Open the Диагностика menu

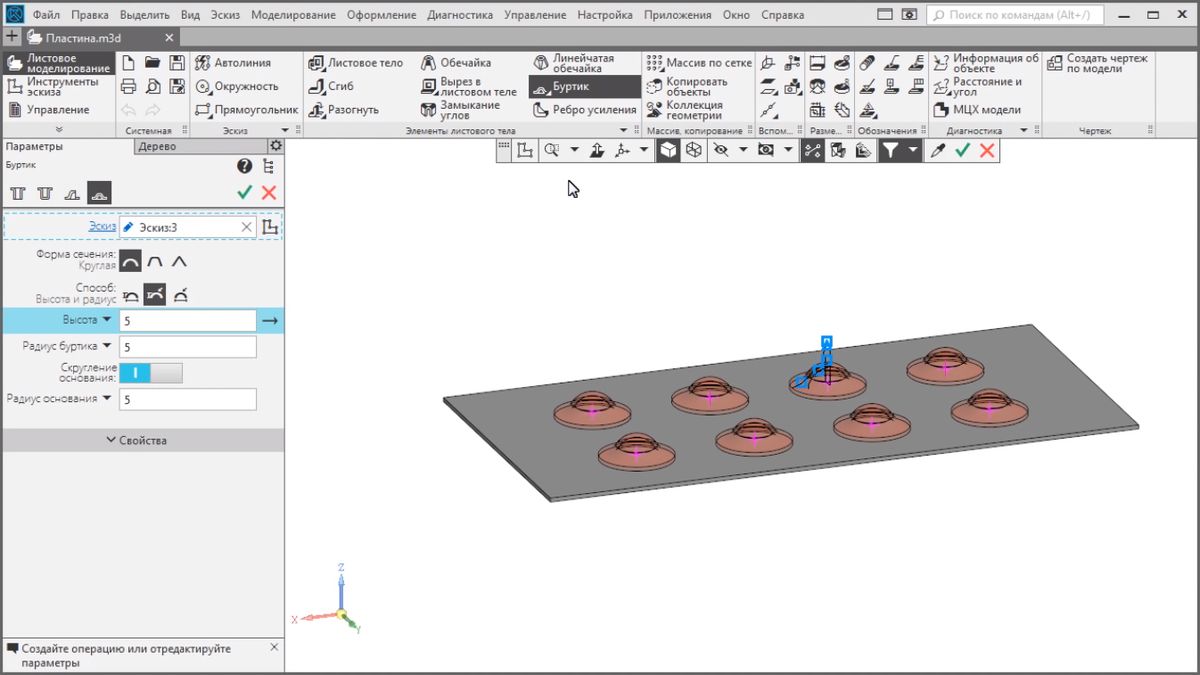(x=460, y=15)
